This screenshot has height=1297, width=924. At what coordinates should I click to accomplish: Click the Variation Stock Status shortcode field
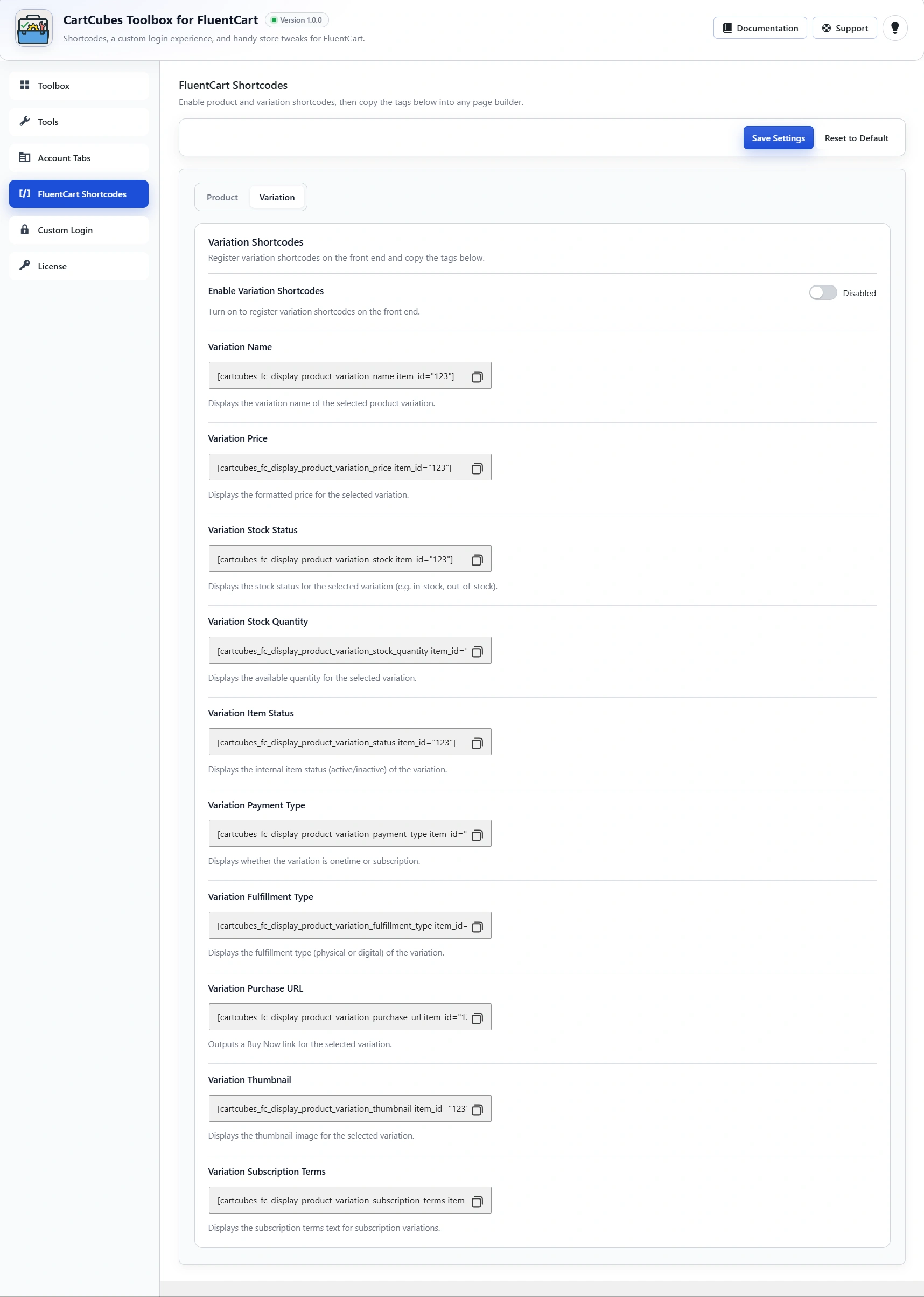tap(350, 559)
